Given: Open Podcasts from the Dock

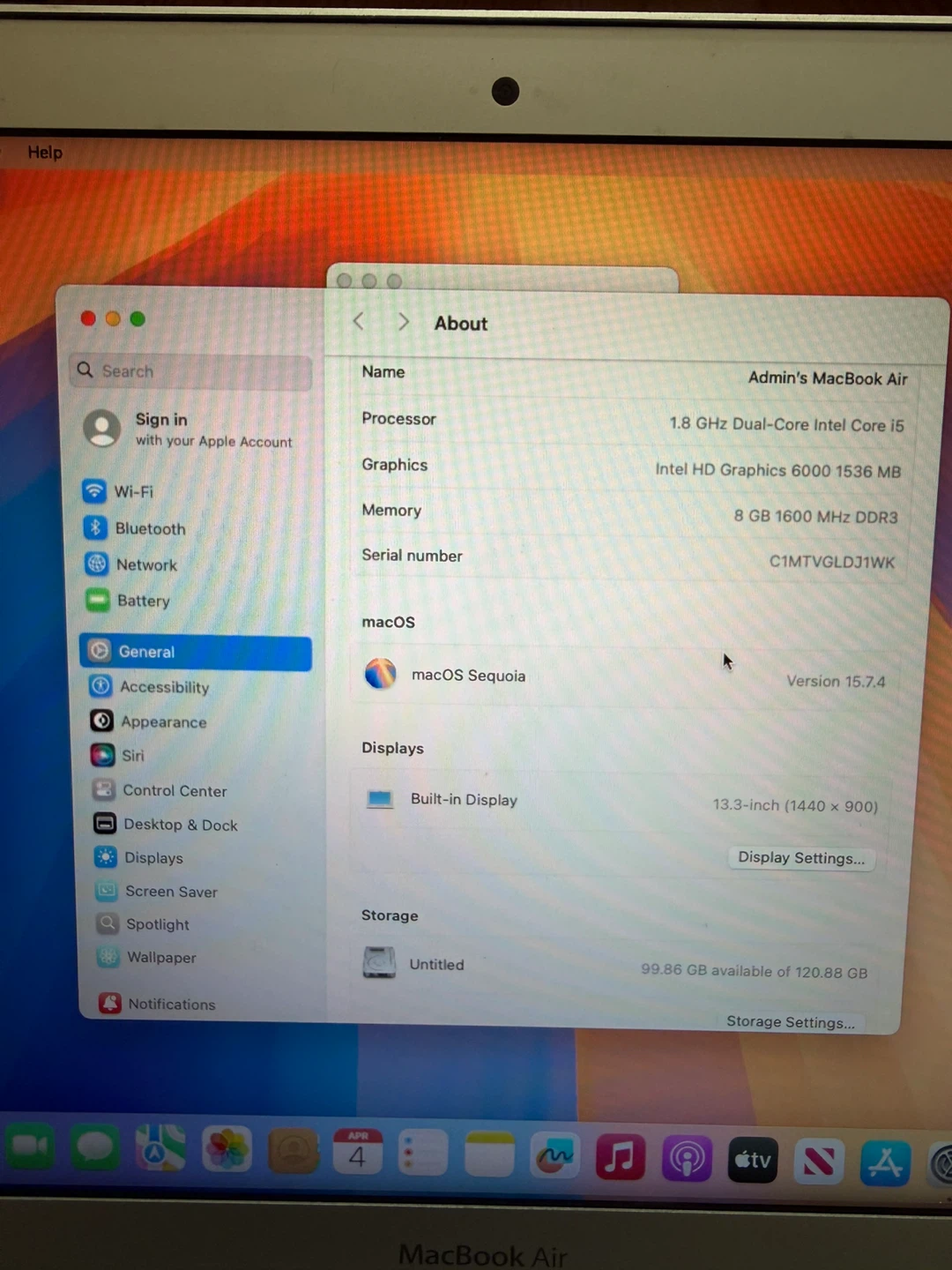Looking at the screenshot, I should point(687,1159).
